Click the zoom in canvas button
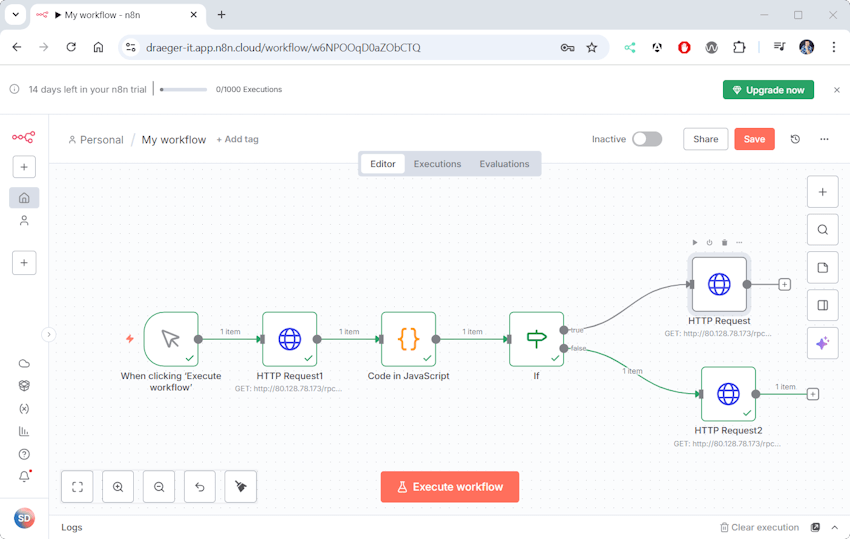The width and height of the screenshot is (850, 539). pyautogui.click(x=118, y=487)
